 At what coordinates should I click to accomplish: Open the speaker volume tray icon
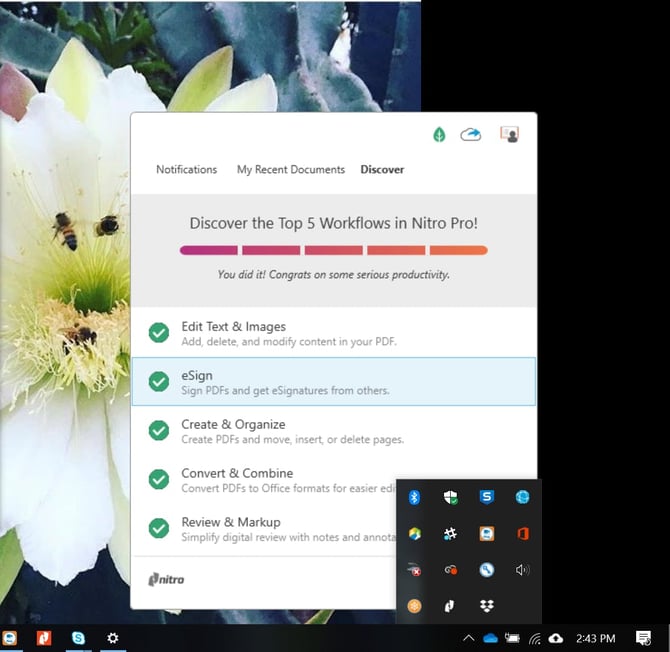pyautogui.click(x=522, y=570)
